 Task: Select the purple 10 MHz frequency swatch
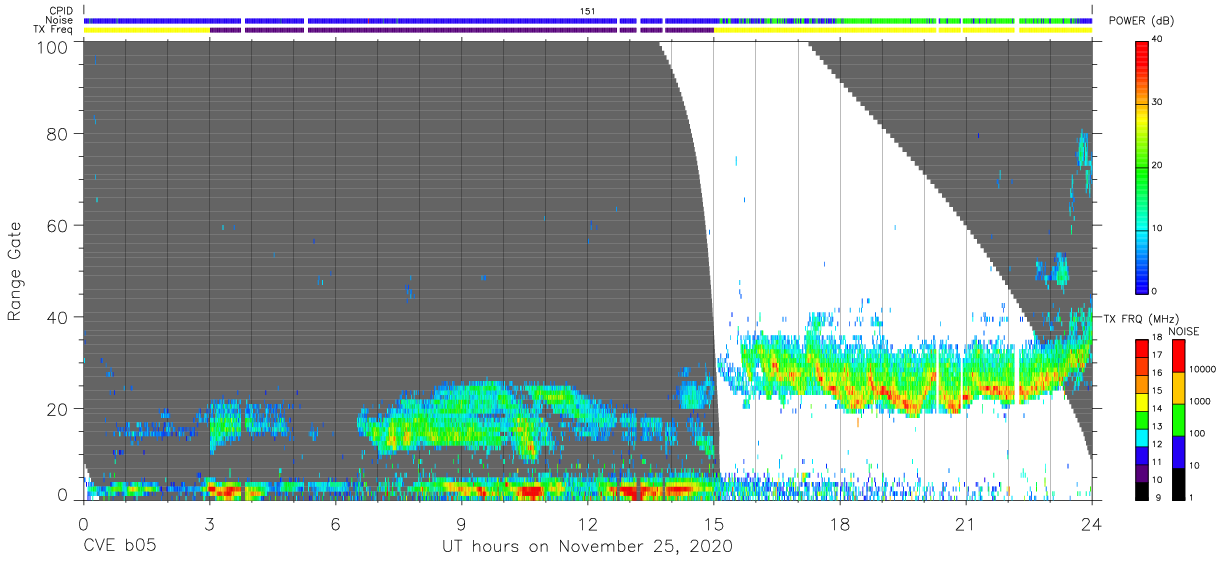(1142, 474)
